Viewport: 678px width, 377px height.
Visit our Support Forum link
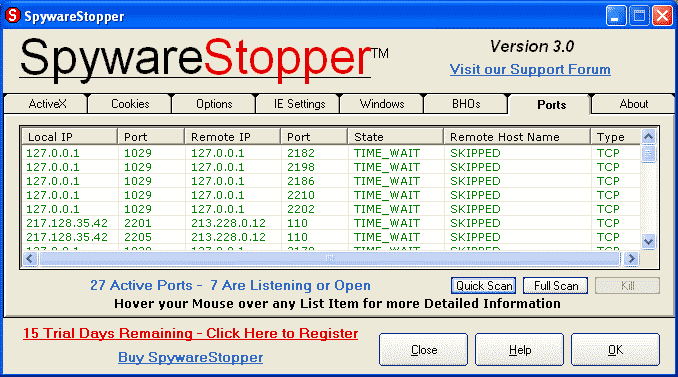pos(530,69)
